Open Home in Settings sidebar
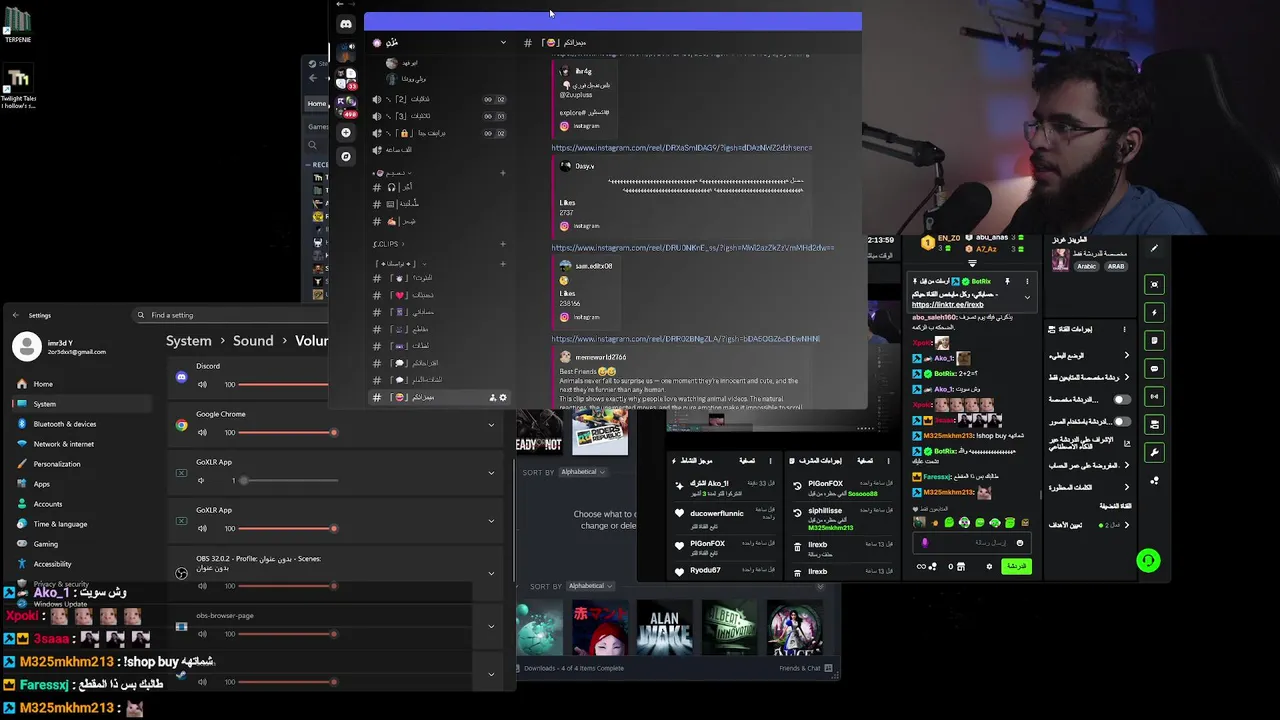This screenshot has width=1280, height=720. tap(43, 384)
